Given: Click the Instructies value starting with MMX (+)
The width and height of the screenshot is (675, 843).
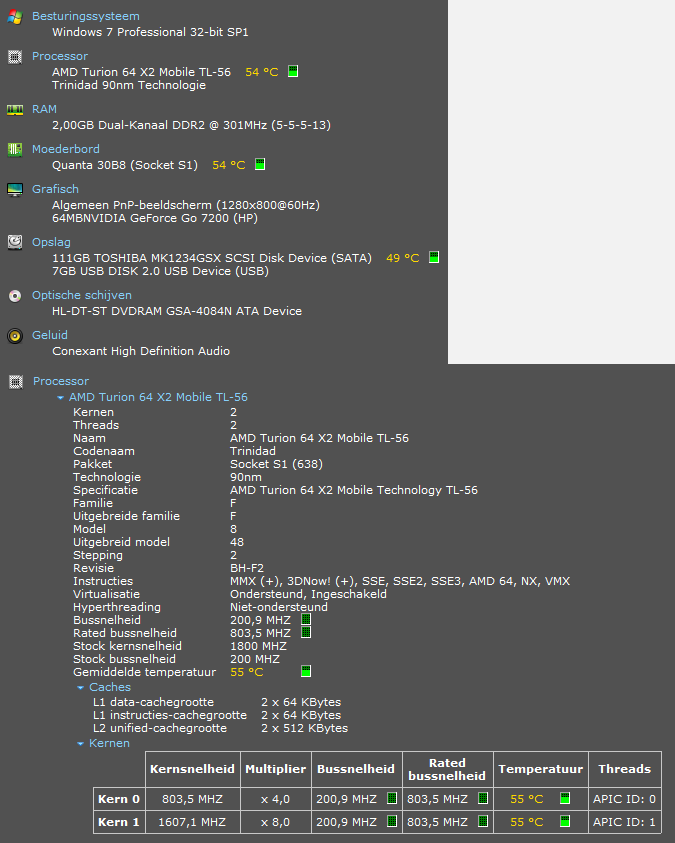Looking at the screenshot, I should pos(400,581).
